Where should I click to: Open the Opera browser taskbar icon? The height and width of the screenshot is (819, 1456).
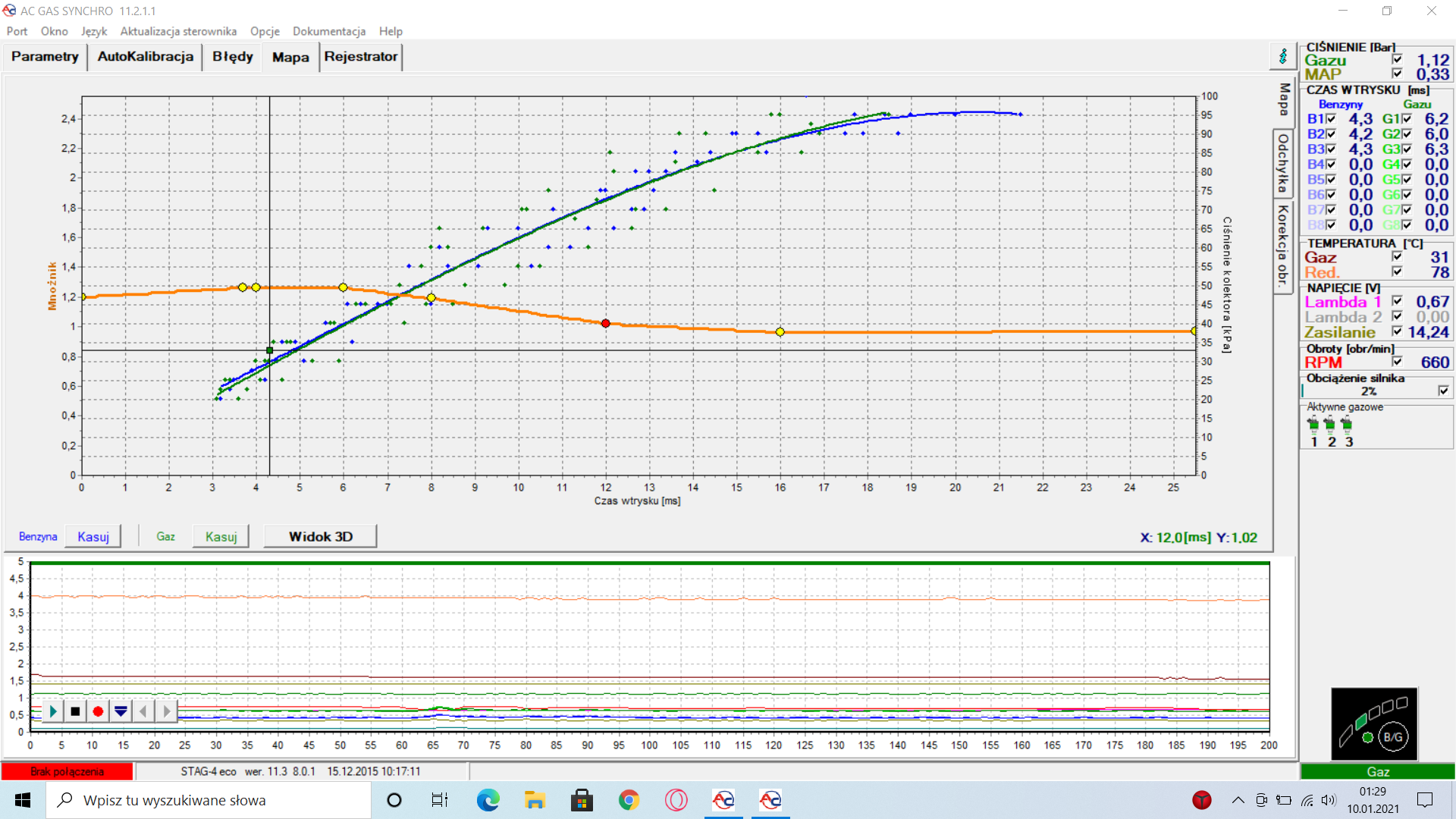676,800
